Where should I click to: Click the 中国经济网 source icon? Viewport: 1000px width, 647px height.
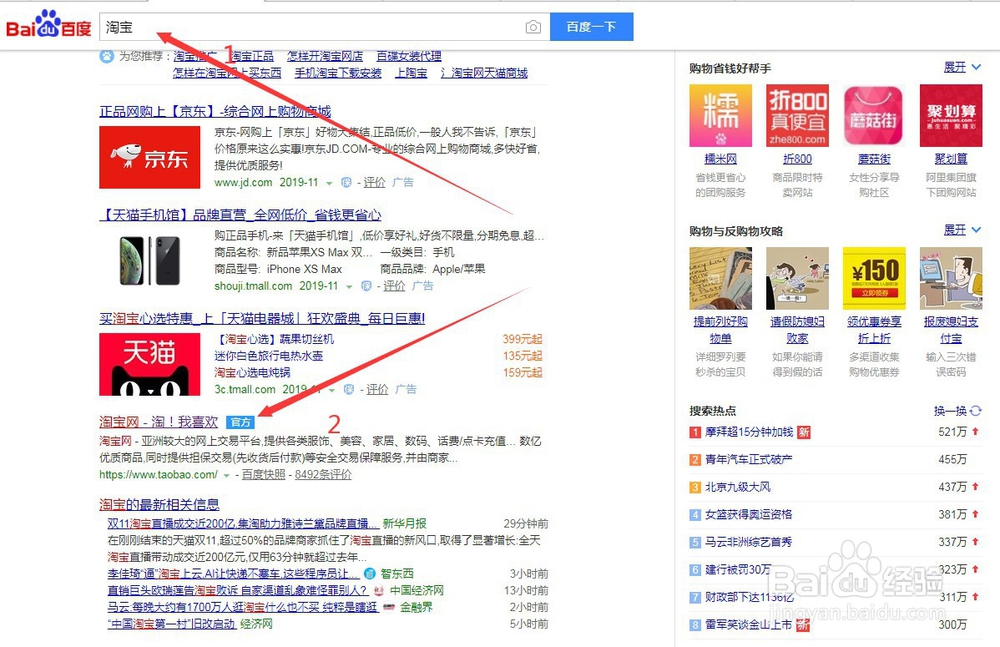pyautogui.click(x=379, y=590)
